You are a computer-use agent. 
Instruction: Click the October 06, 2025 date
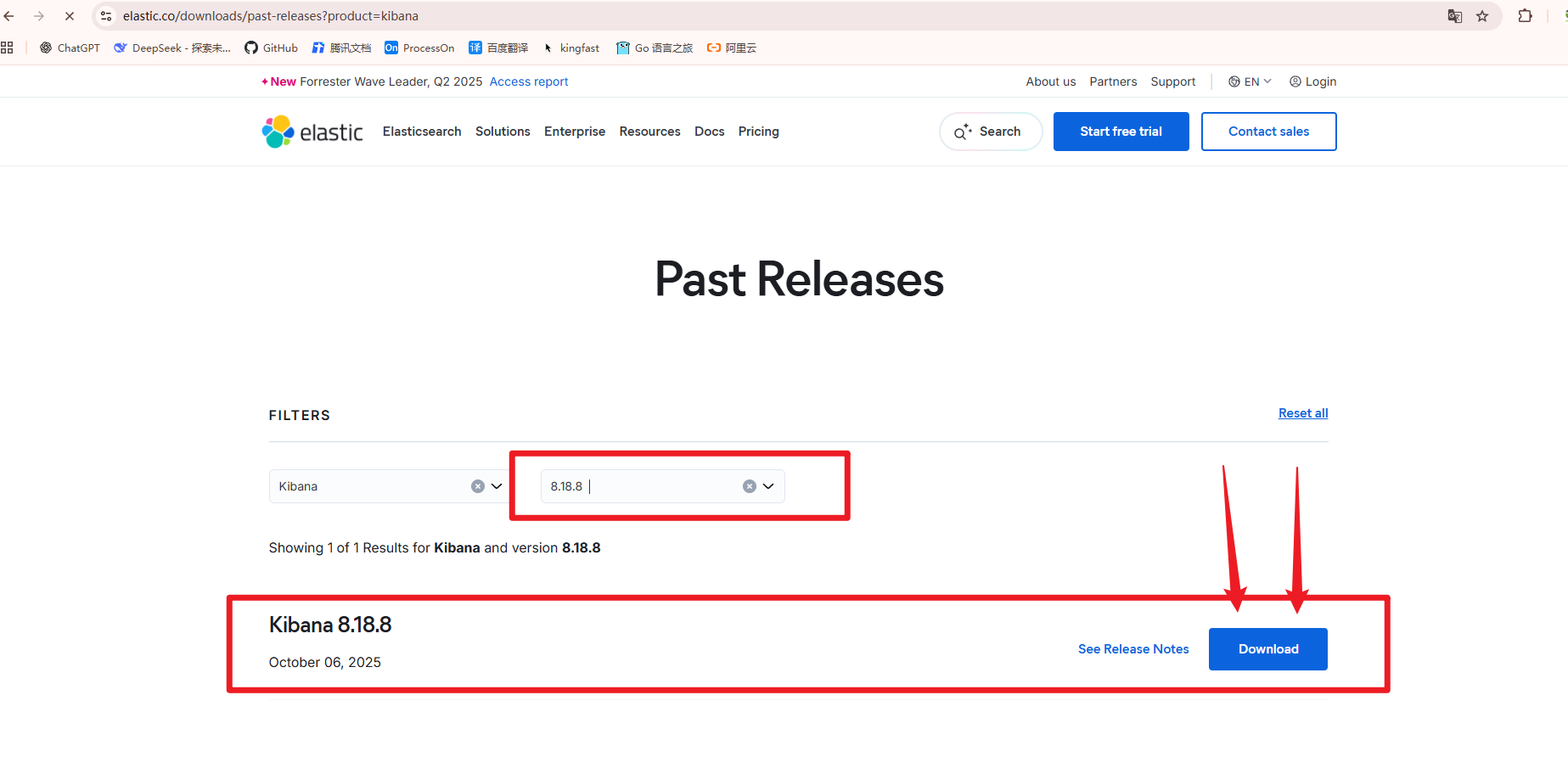point(325,663)
